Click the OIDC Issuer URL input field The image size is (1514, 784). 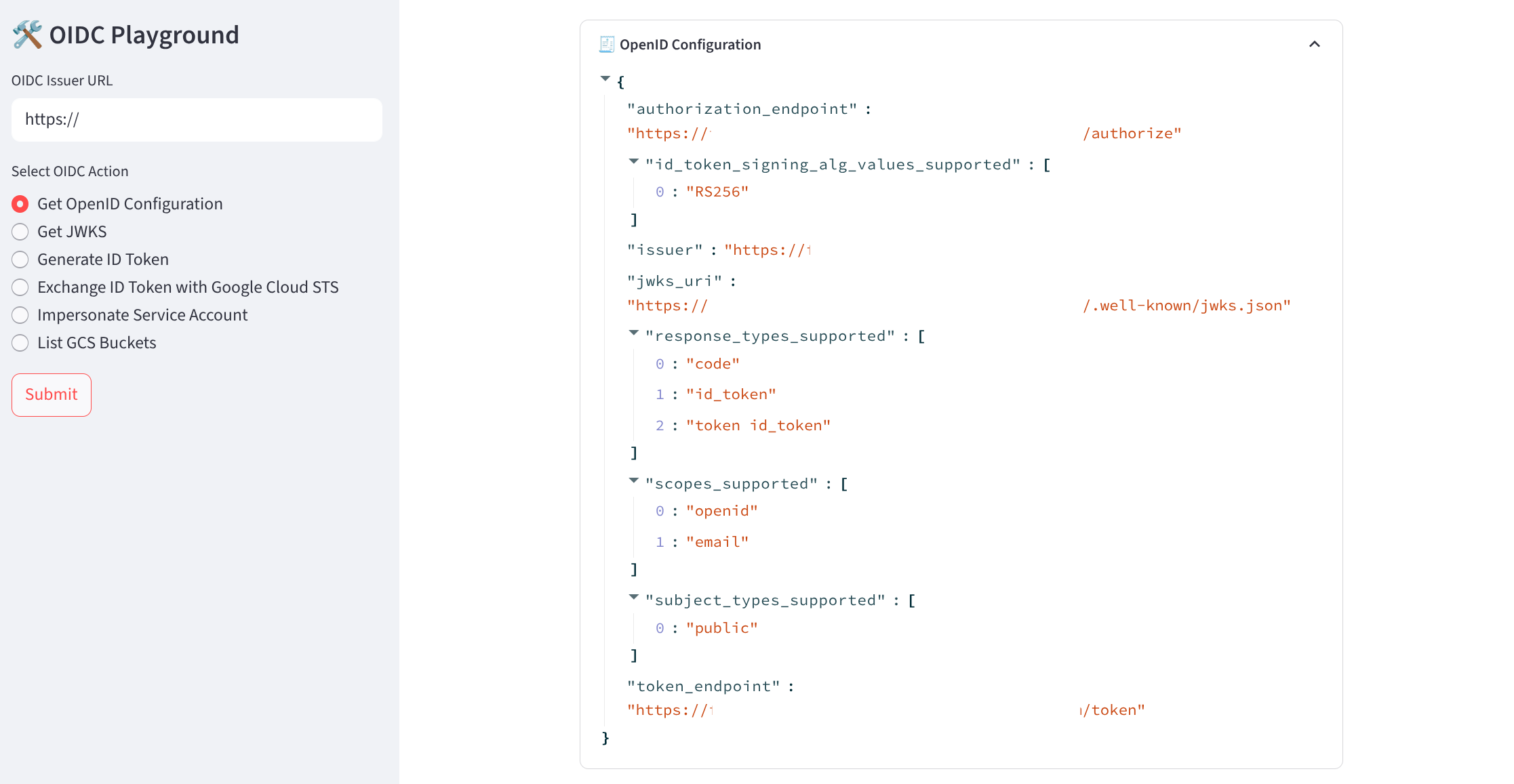pos(197,120)
